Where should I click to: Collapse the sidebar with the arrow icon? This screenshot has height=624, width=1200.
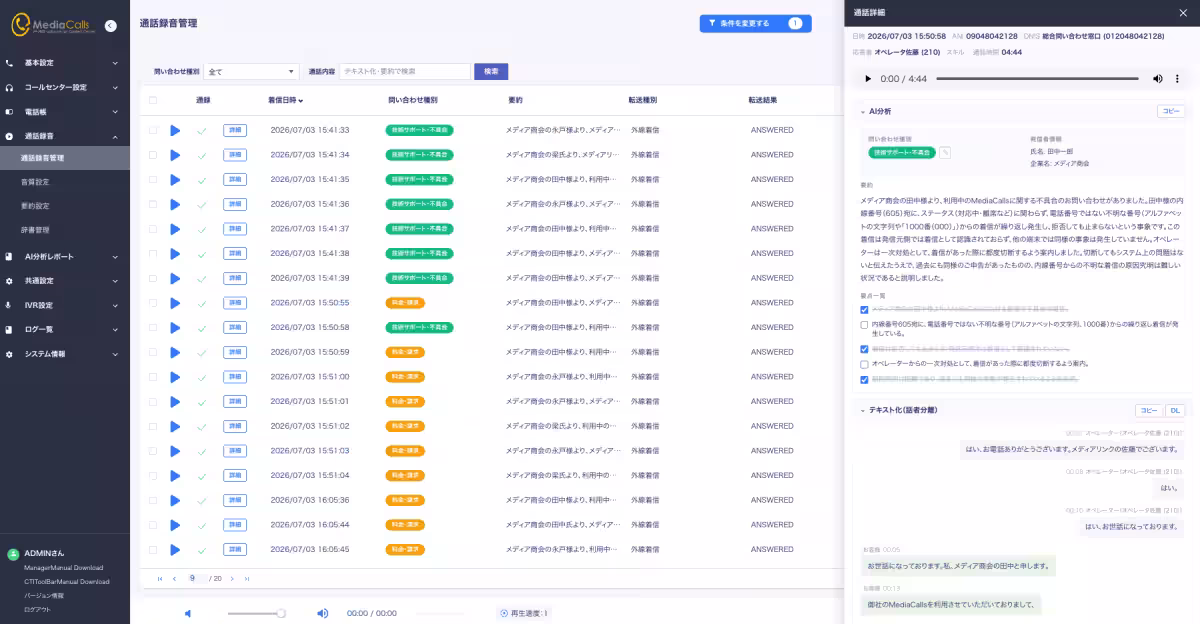110,26
